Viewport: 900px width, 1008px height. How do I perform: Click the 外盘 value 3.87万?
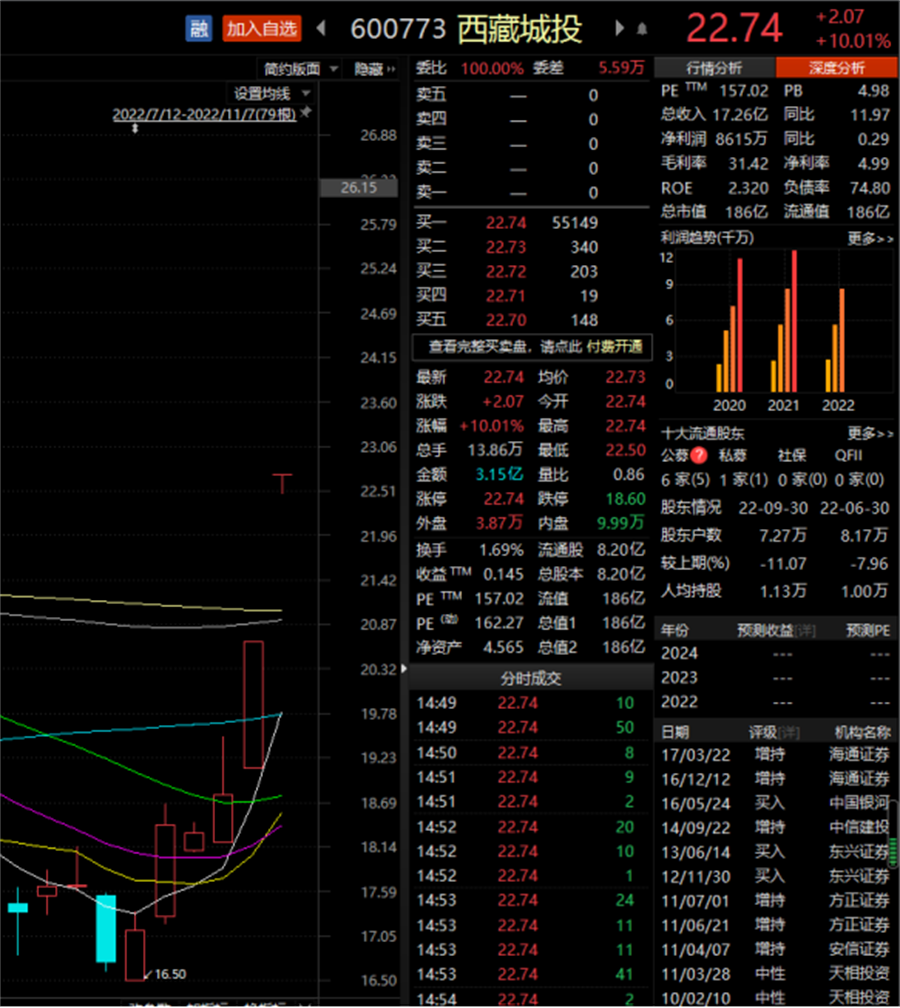tap(500, 523)
